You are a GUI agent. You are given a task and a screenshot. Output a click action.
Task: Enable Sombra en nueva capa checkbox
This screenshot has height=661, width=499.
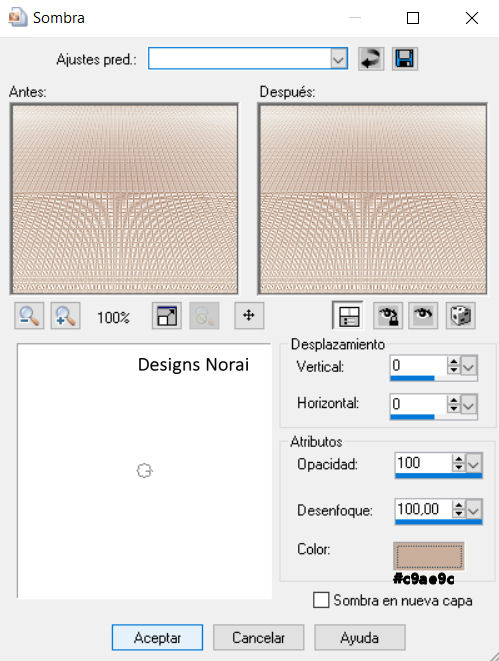(x=321, y=600)
